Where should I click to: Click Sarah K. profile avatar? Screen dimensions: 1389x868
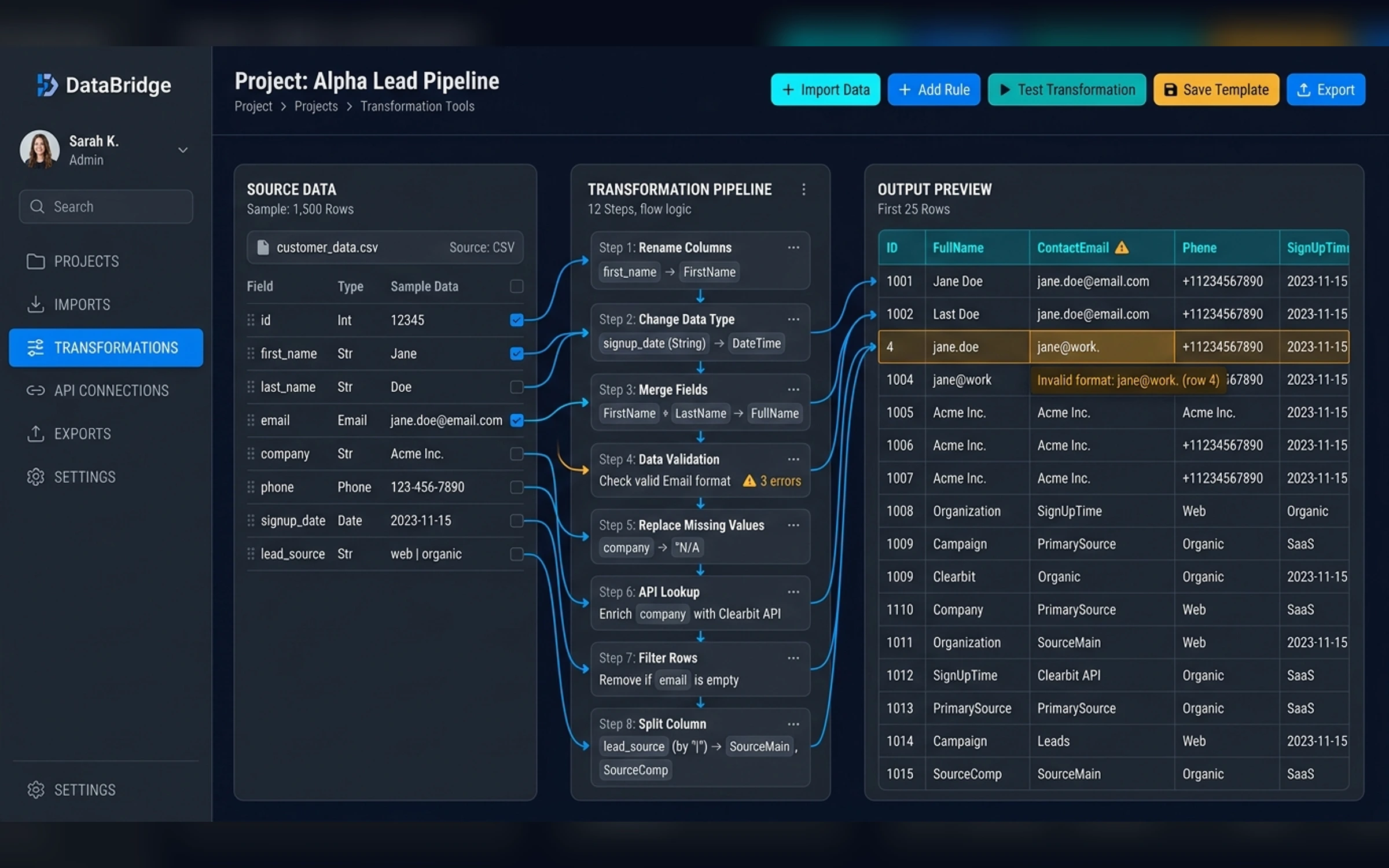click(x=39, y=149)
